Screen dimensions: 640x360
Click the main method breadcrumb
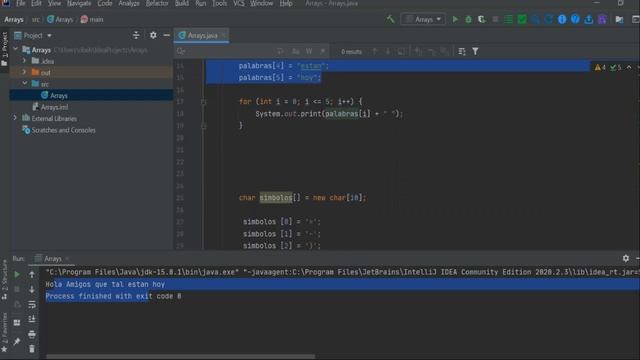tap(92, 19)
